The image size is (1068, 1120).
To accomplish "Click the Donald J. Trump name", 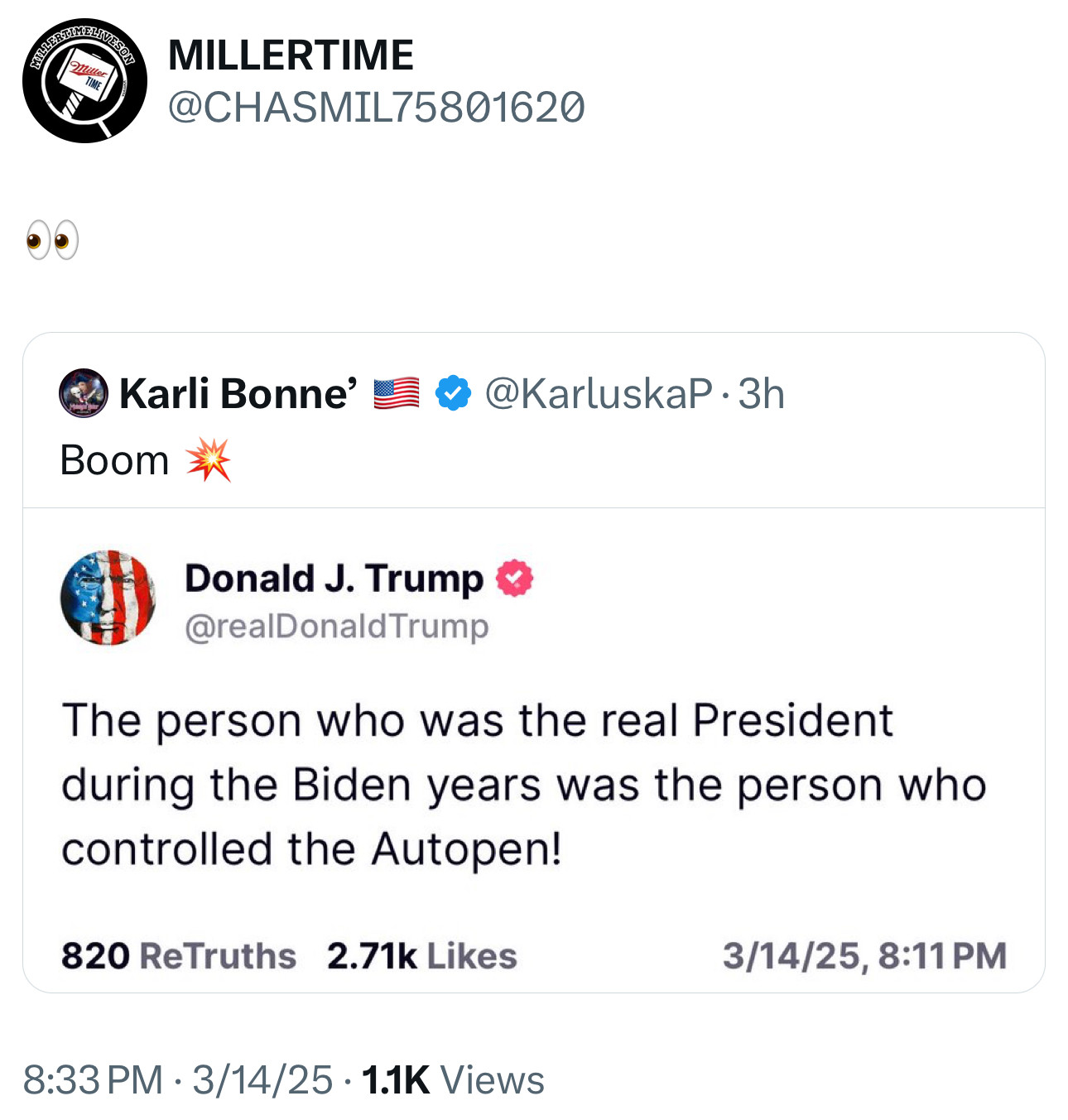I will pyautogui.click(x=334, y=578).
